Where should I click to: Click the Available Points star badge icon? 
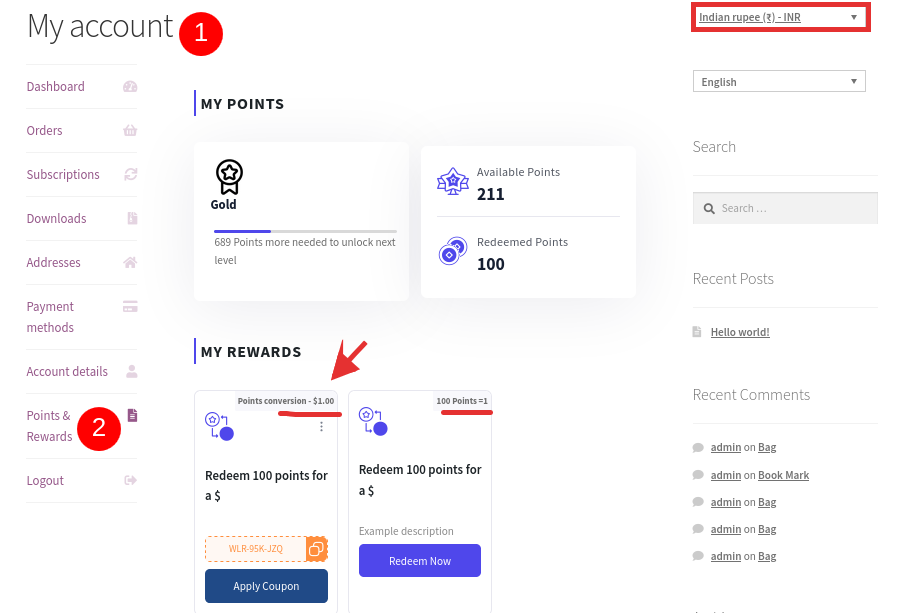[x=453, y=181]
